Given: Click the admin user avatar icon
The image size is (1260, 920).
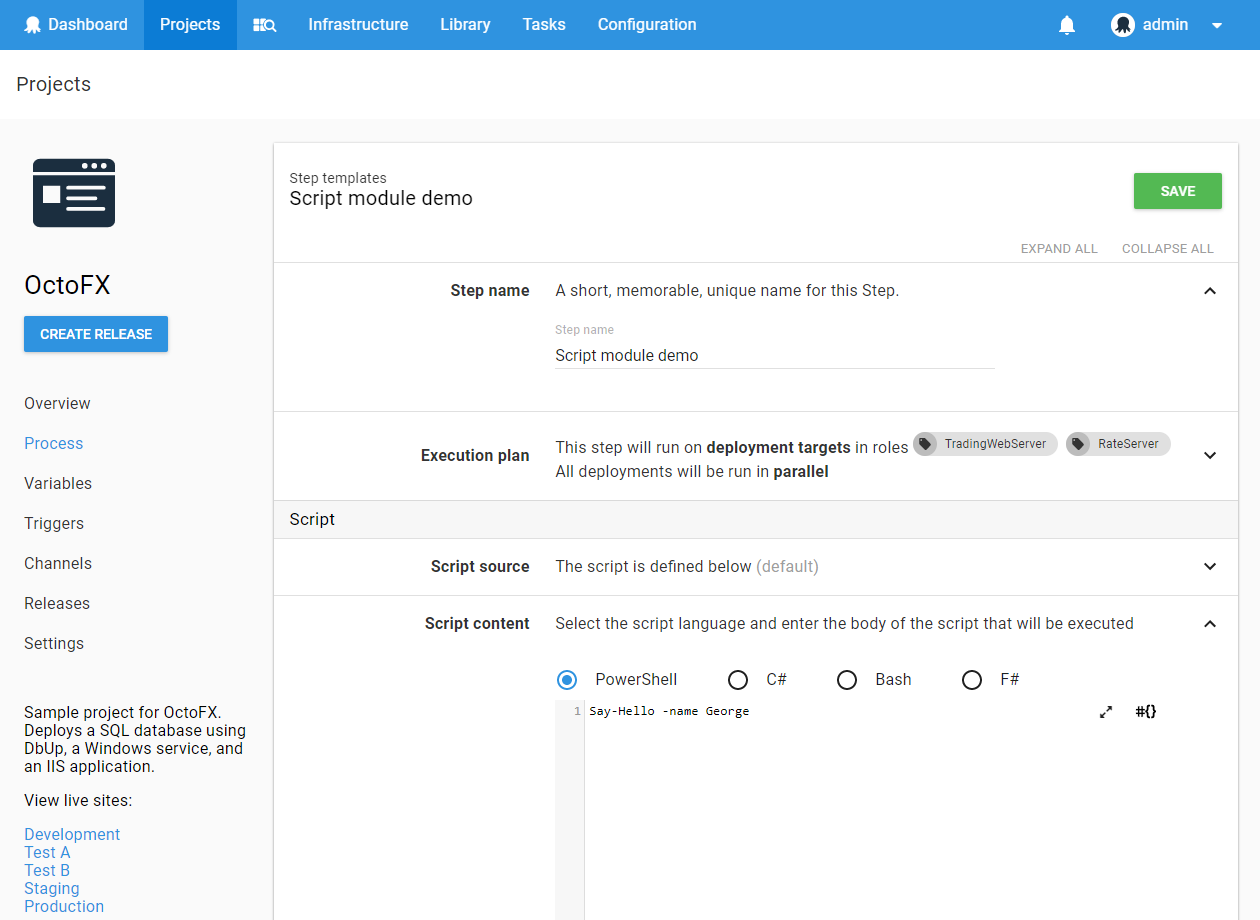Looking at the screenshot, I should pos(1122,25).
